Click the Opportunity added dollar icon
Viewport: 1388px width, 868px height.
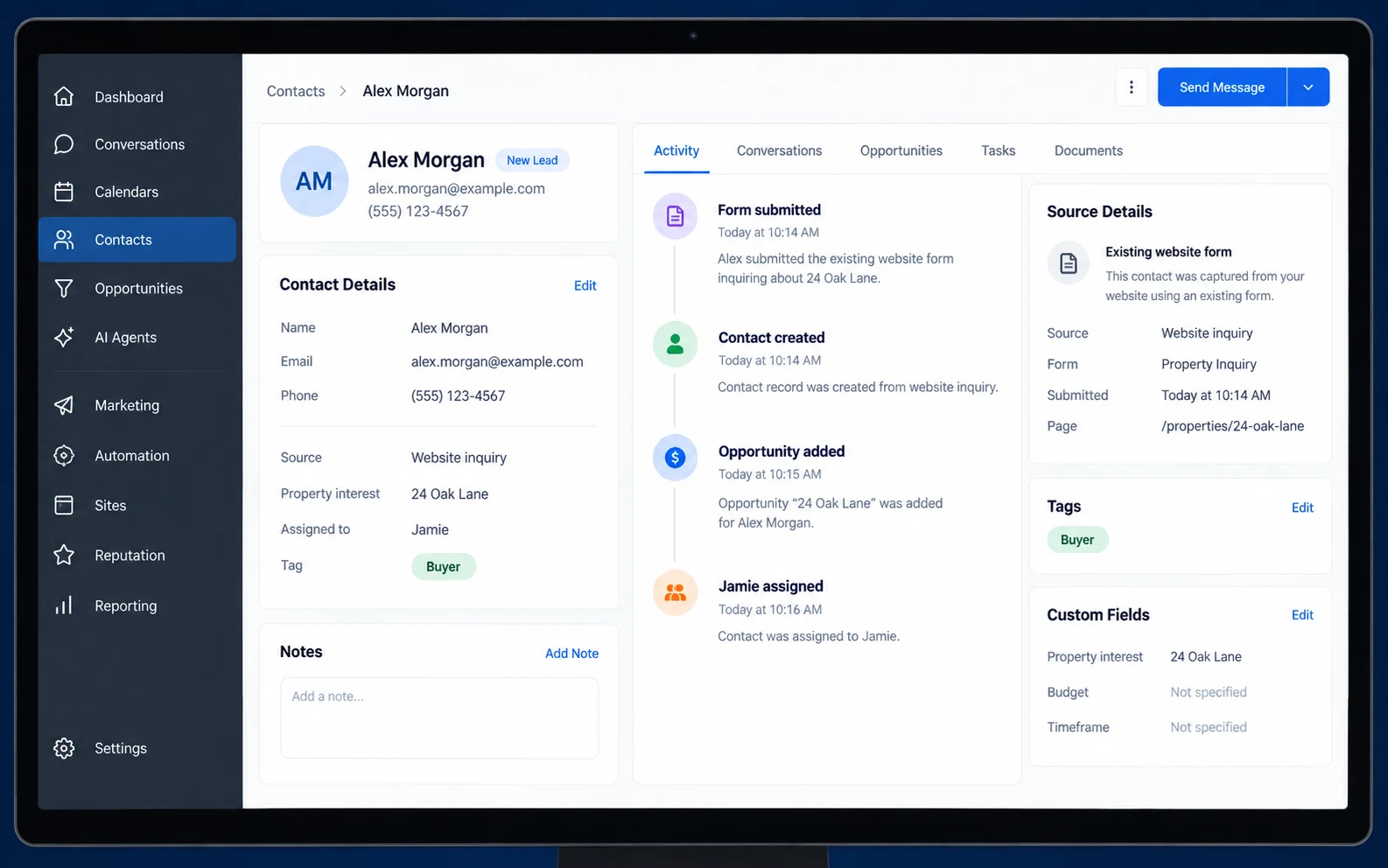click(x=675, y=457)
